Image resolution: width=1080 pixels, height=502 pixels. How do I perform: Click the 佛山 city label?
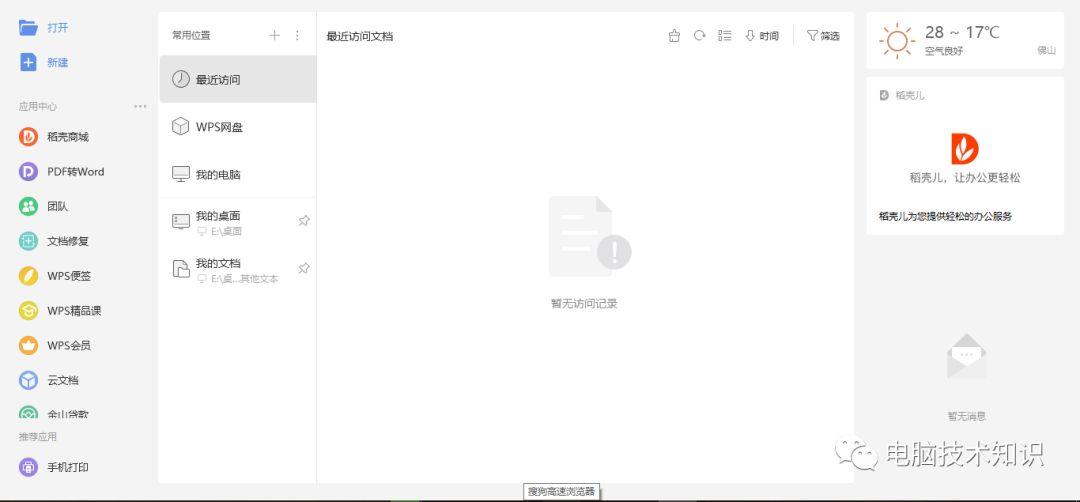1046,50
